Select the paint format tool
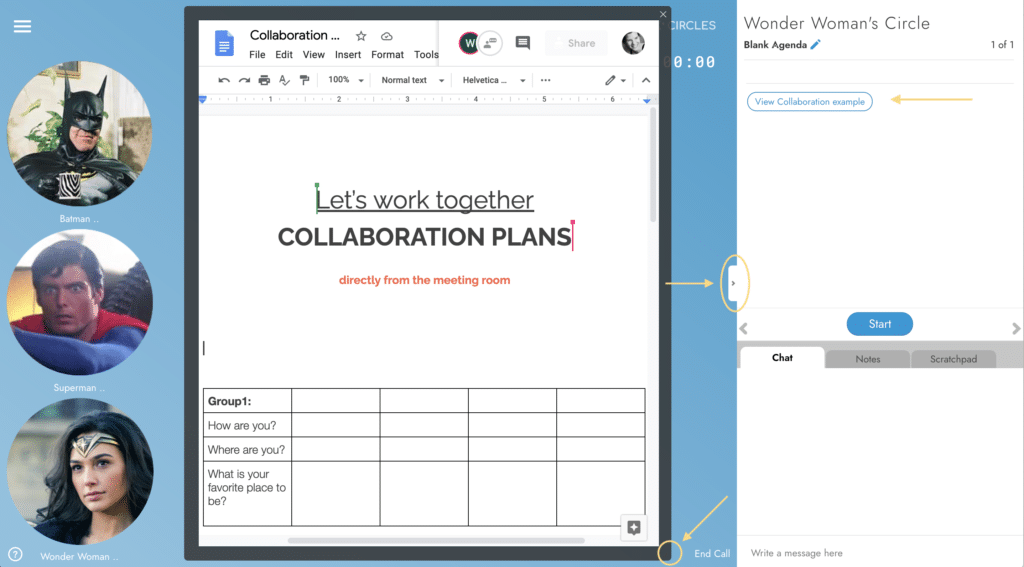Screen dimensions: 1024x567 (x=304, y=80)
